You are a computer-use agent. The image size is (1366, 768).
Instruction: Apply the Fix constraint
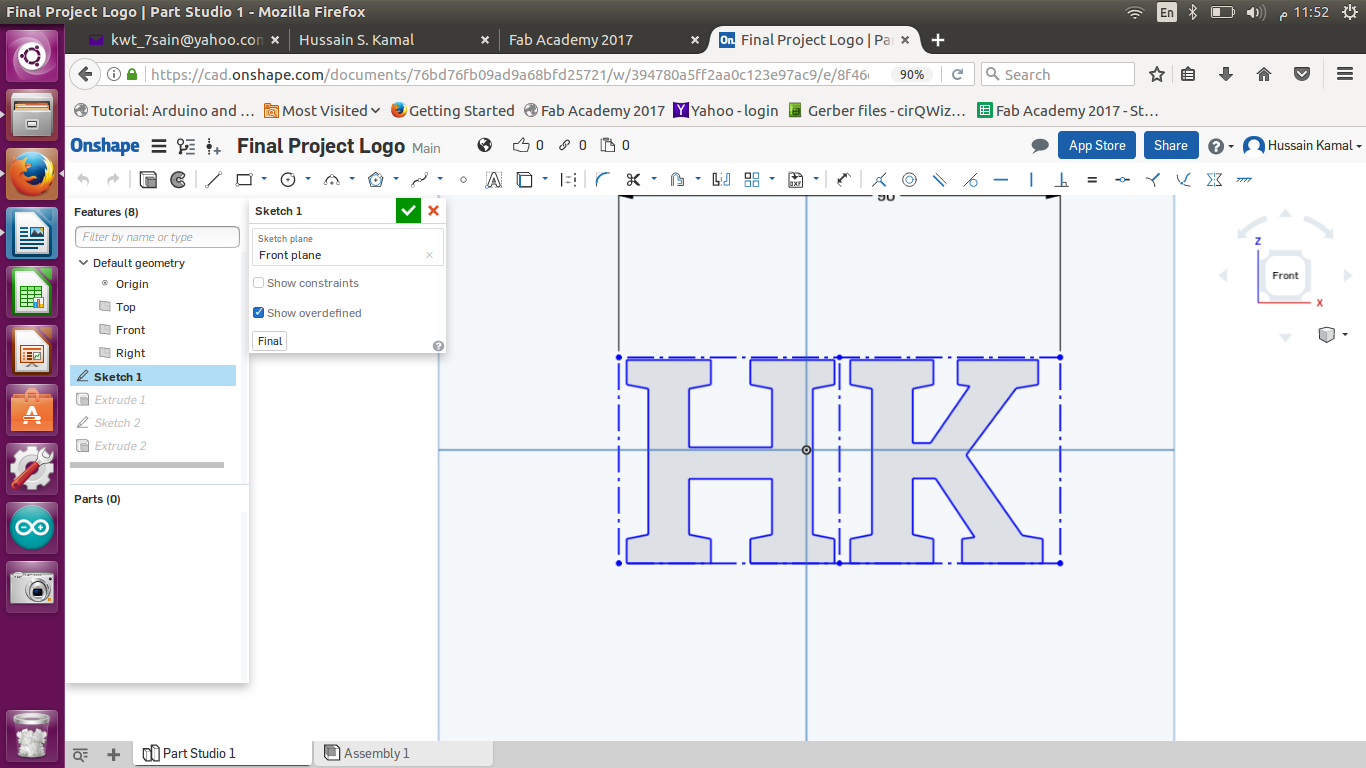pyautogui.click(x=1244, y=180)
